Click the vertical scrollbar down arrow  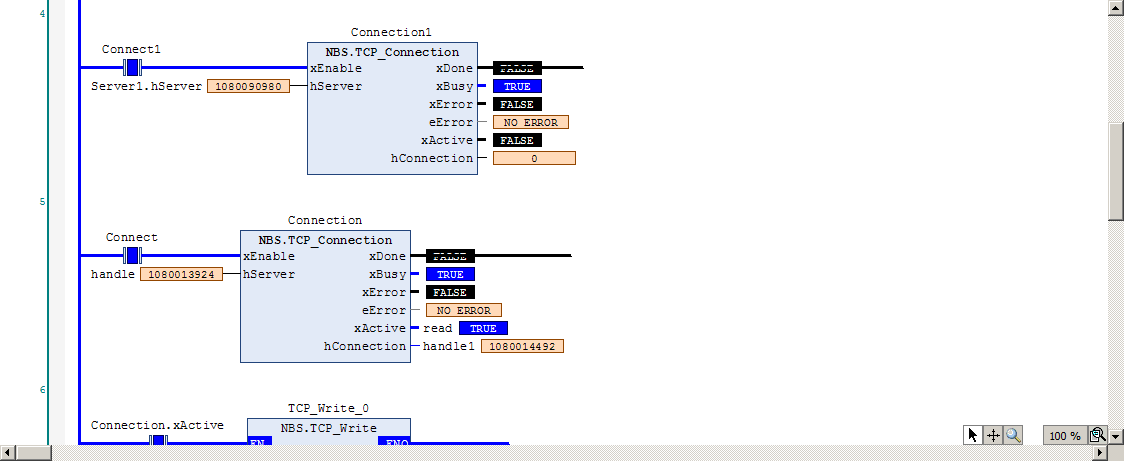(1116, 436)
